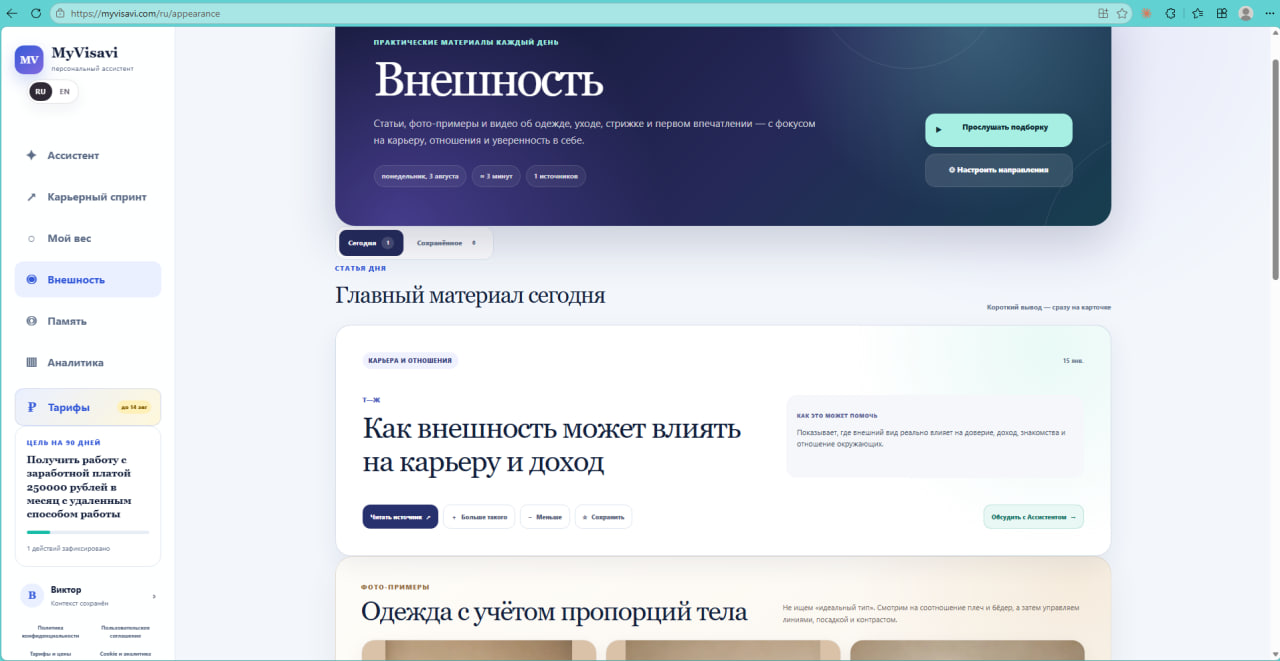The height and width of the screenshot is (661, 1280).
Task: Add page to favorites via star icon
Action: point(1122,14)
